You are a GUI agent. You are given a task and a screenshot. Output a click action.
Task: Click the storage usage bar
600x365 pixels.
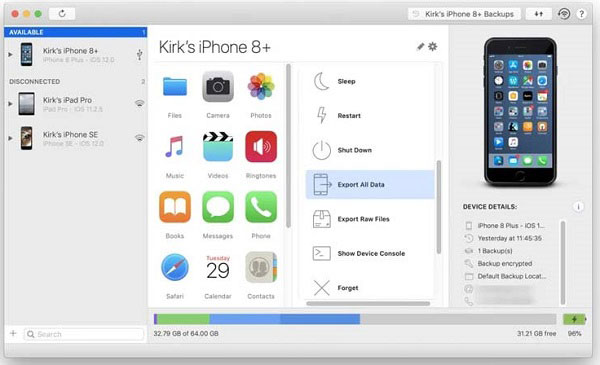(355, 319)
